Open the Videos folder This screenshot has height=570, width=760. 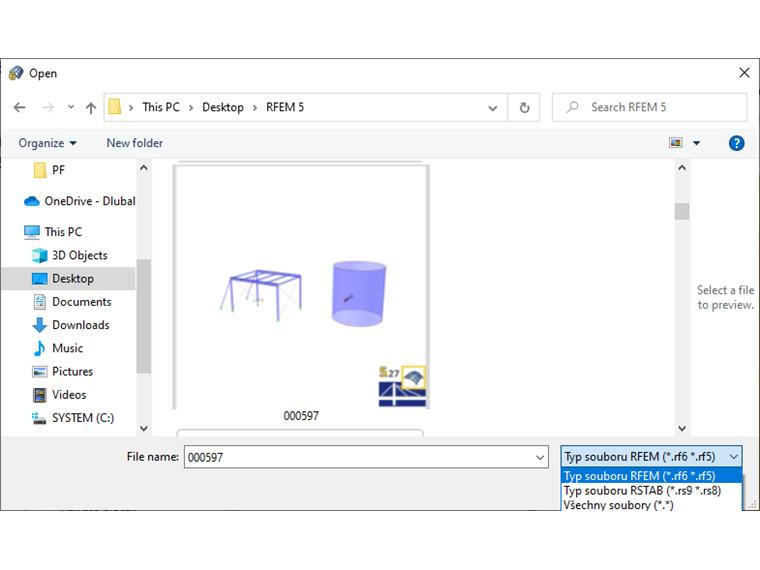[x=59, y=395]
